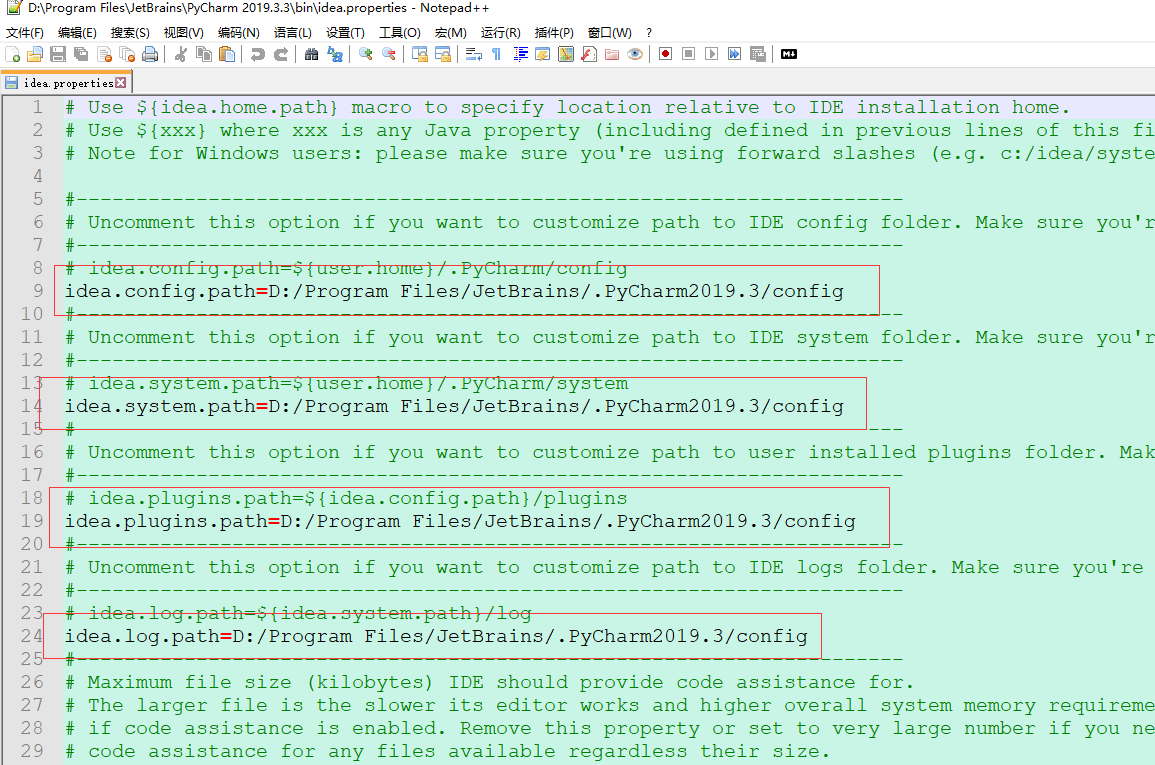Show the Document Map panel
1155x765 pixels.
566,54
